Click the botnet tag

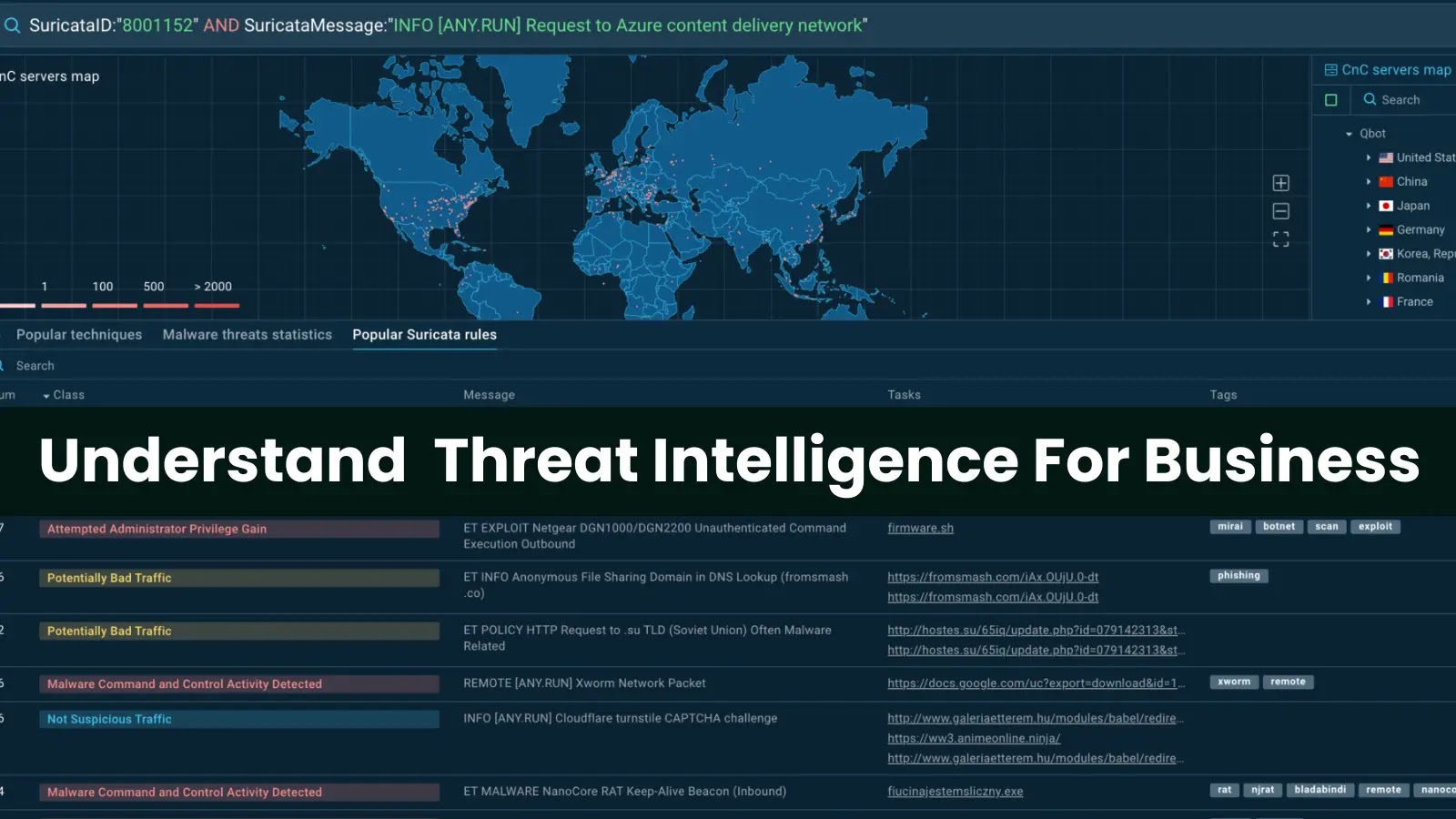tap(1279, 527)
